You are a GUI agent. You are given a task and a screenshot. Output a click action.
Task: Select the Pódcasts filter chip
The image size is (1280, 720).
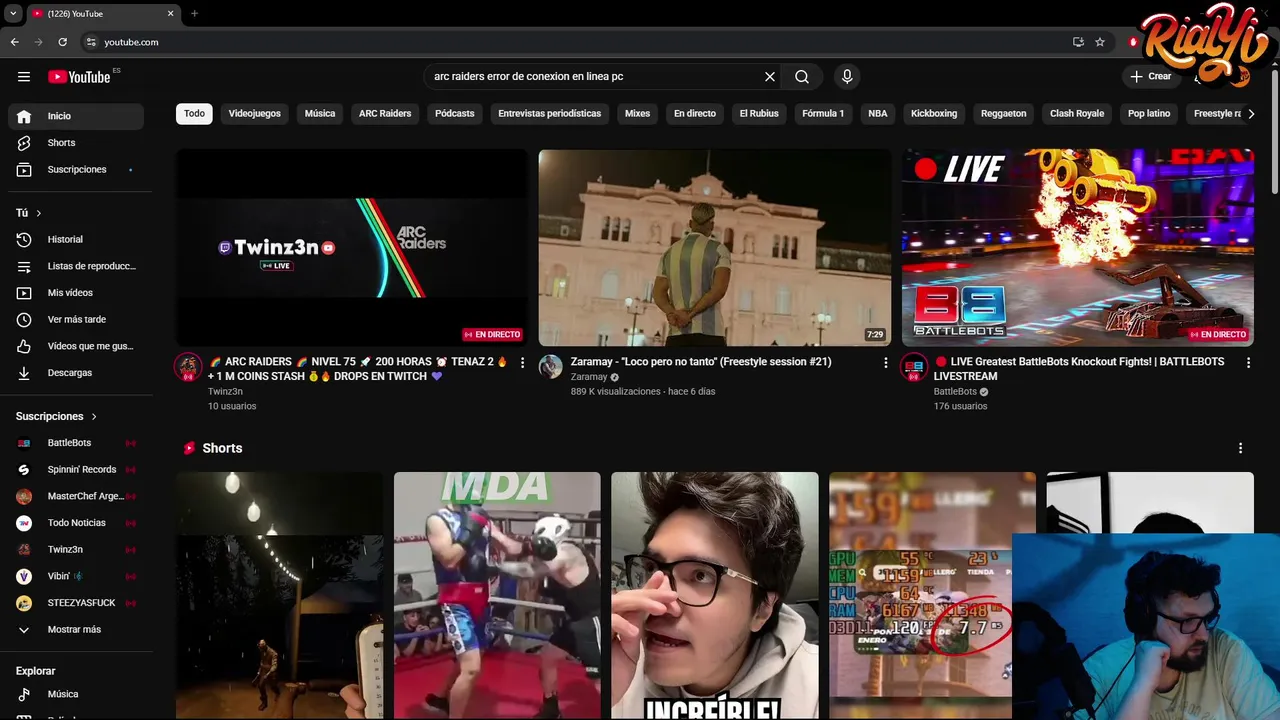point(455,114)
